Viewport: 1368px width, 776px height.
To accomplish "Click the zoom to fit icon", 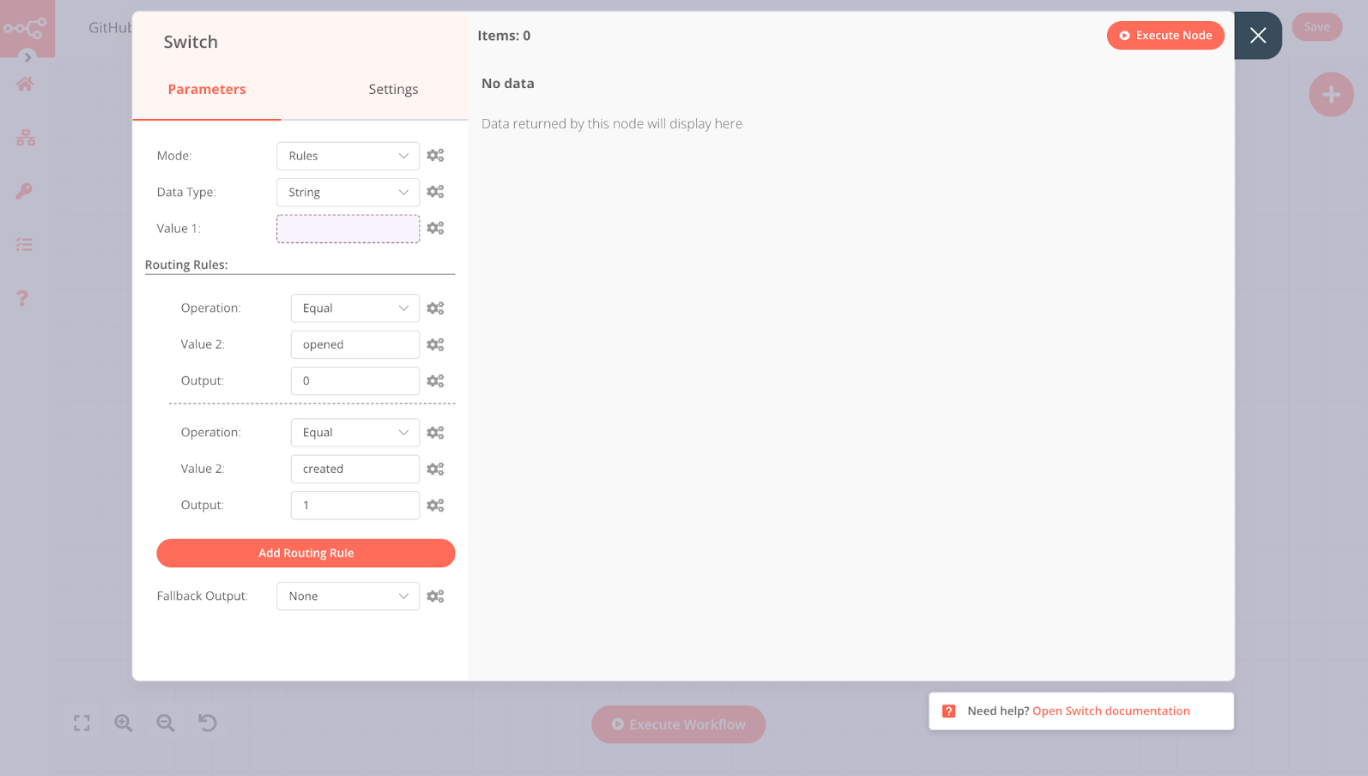I will [x=81, y=722].
